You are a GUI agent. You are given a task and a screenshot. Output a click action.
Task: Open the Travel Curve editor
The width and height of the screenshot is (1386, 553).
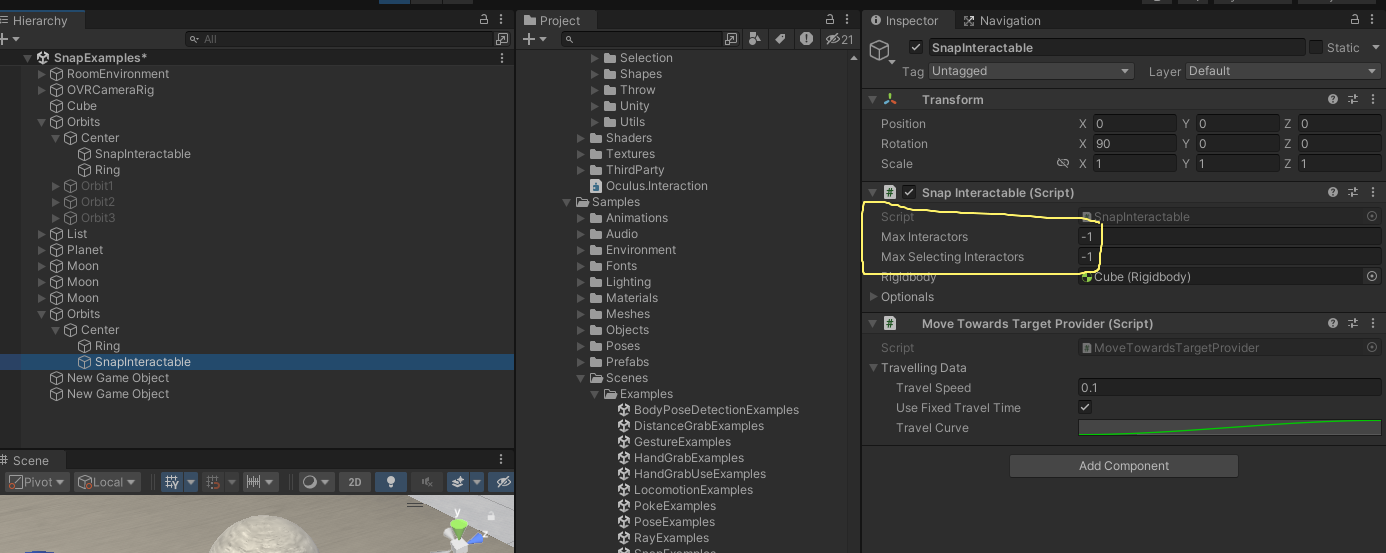[x=1230, y=428]
